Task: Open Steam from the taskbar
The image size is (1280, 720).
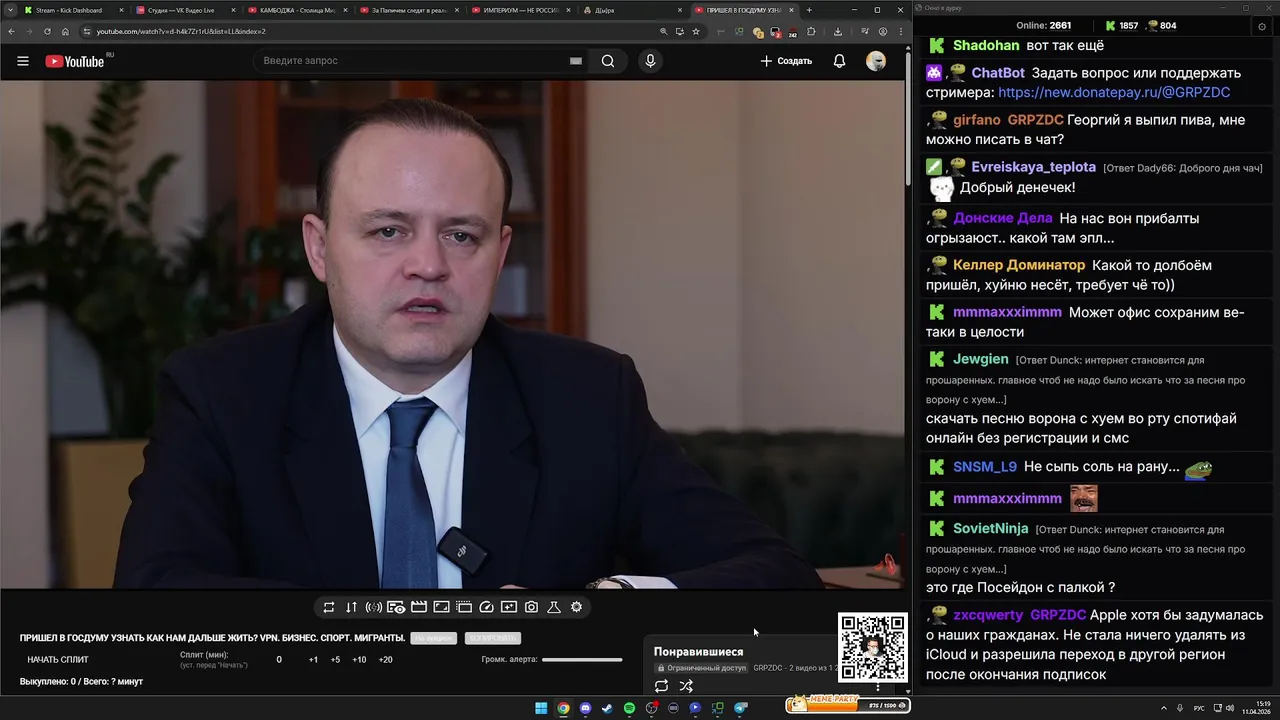Action: pyautogui.click(x=607, y=708)
